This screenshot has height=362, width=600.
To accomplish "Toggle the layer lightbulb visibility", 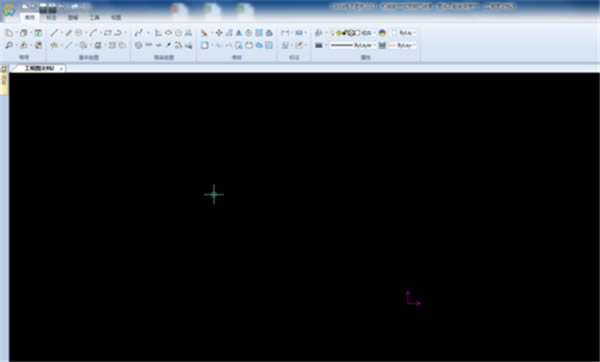I will tap(333, 33).
